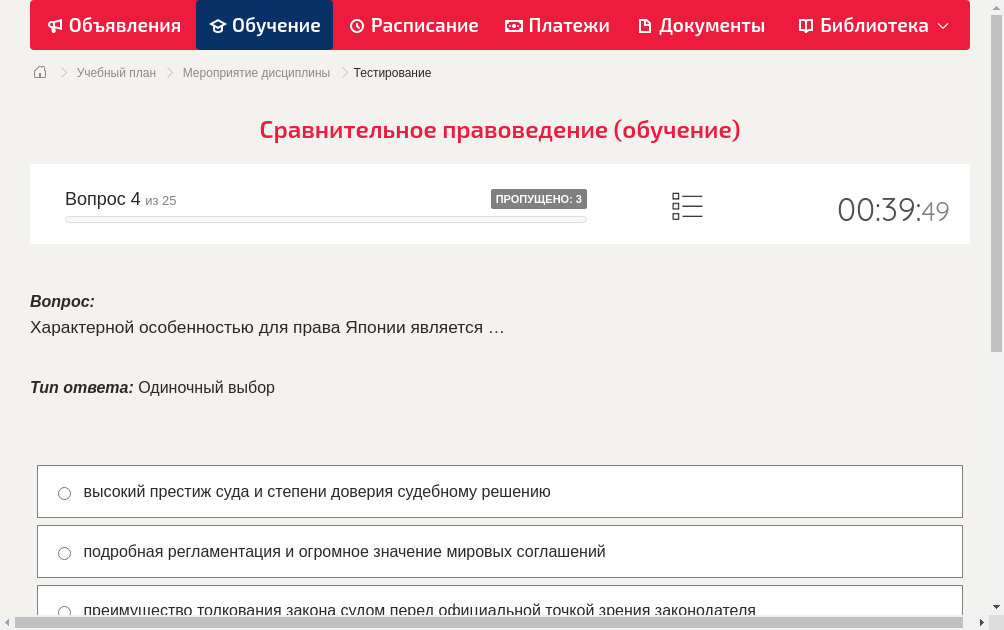Click the home icon in the breadcrumb
Image resolution: width=1004 pixels, height=630 pixels.
tap(39, 72)
